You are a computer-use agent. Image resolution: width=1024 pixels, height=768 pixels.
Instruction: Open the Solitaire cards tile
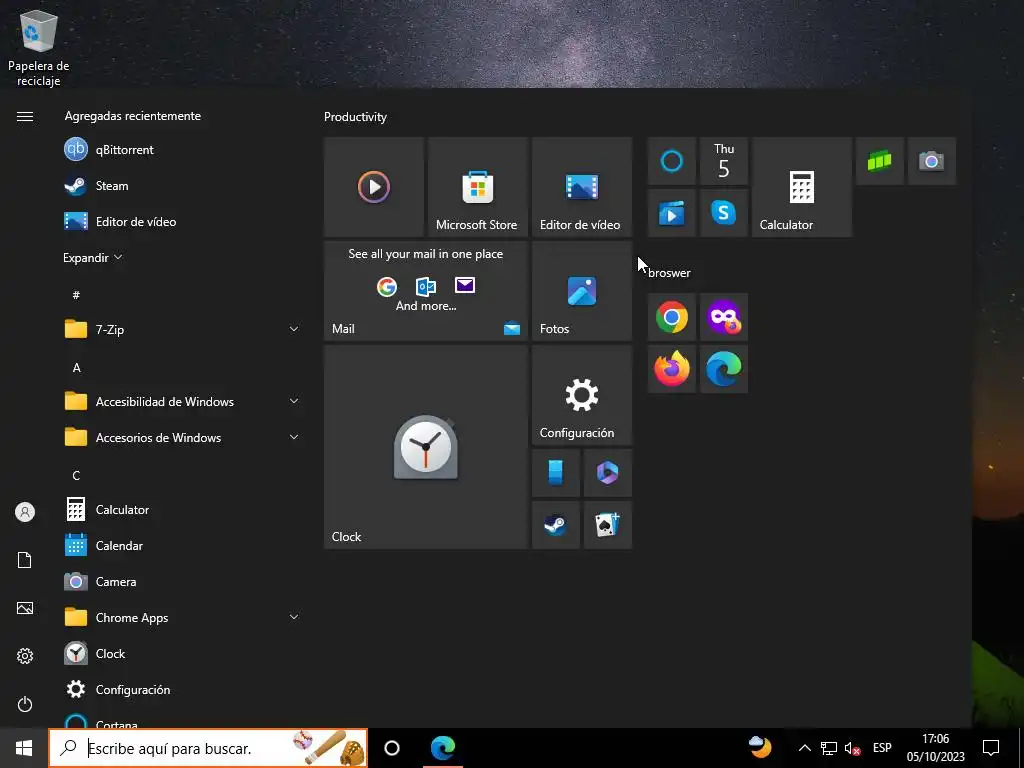pyautogui.click(x=608, y=525)
